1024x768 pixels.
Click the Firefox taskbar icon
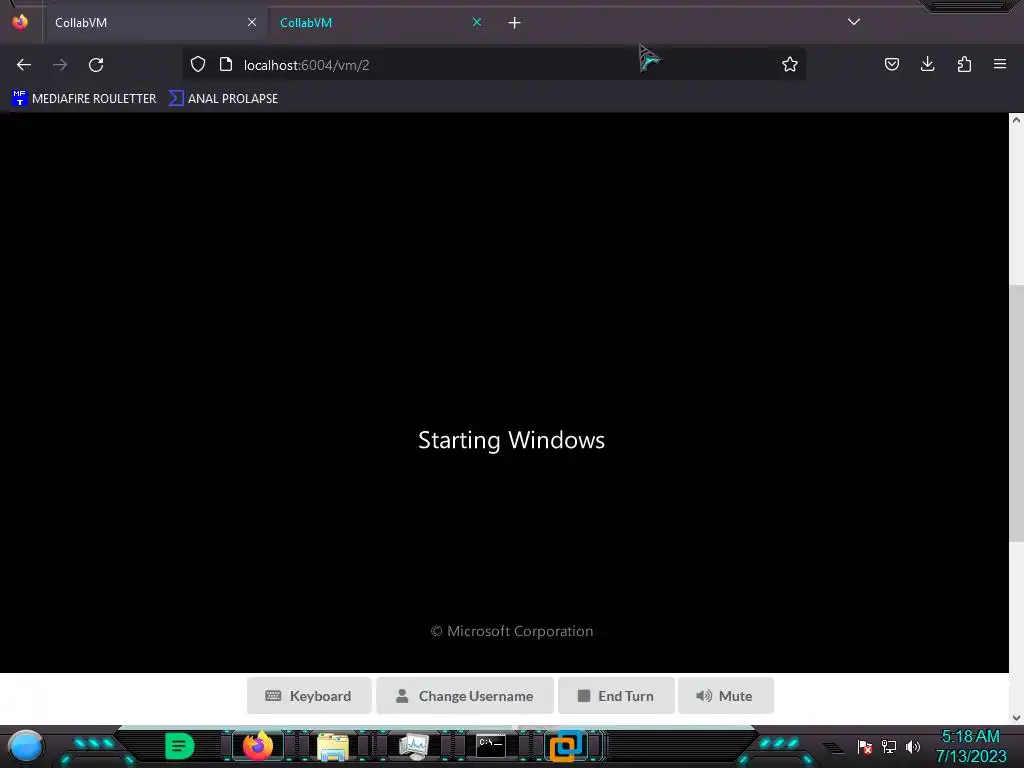coord(257,746)
